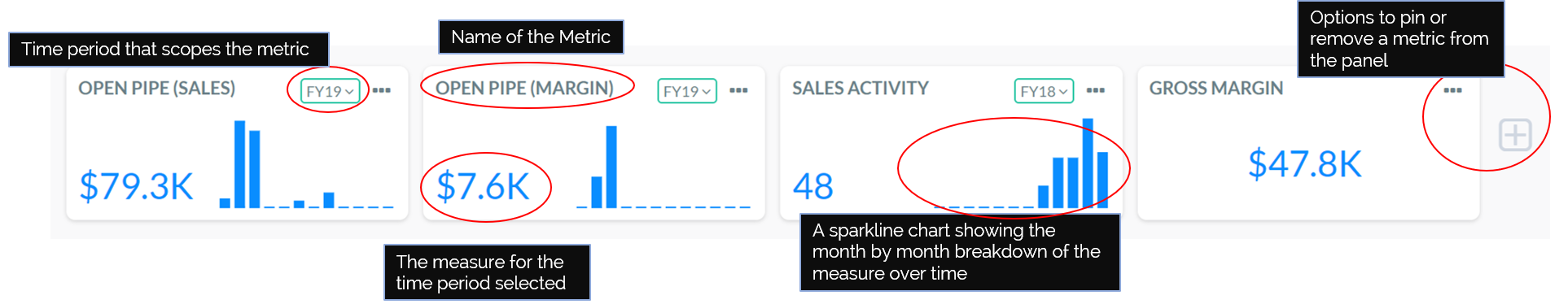Select the Sales Activity card title
This screenshot has width=1568, height=304.
point(861,88)
